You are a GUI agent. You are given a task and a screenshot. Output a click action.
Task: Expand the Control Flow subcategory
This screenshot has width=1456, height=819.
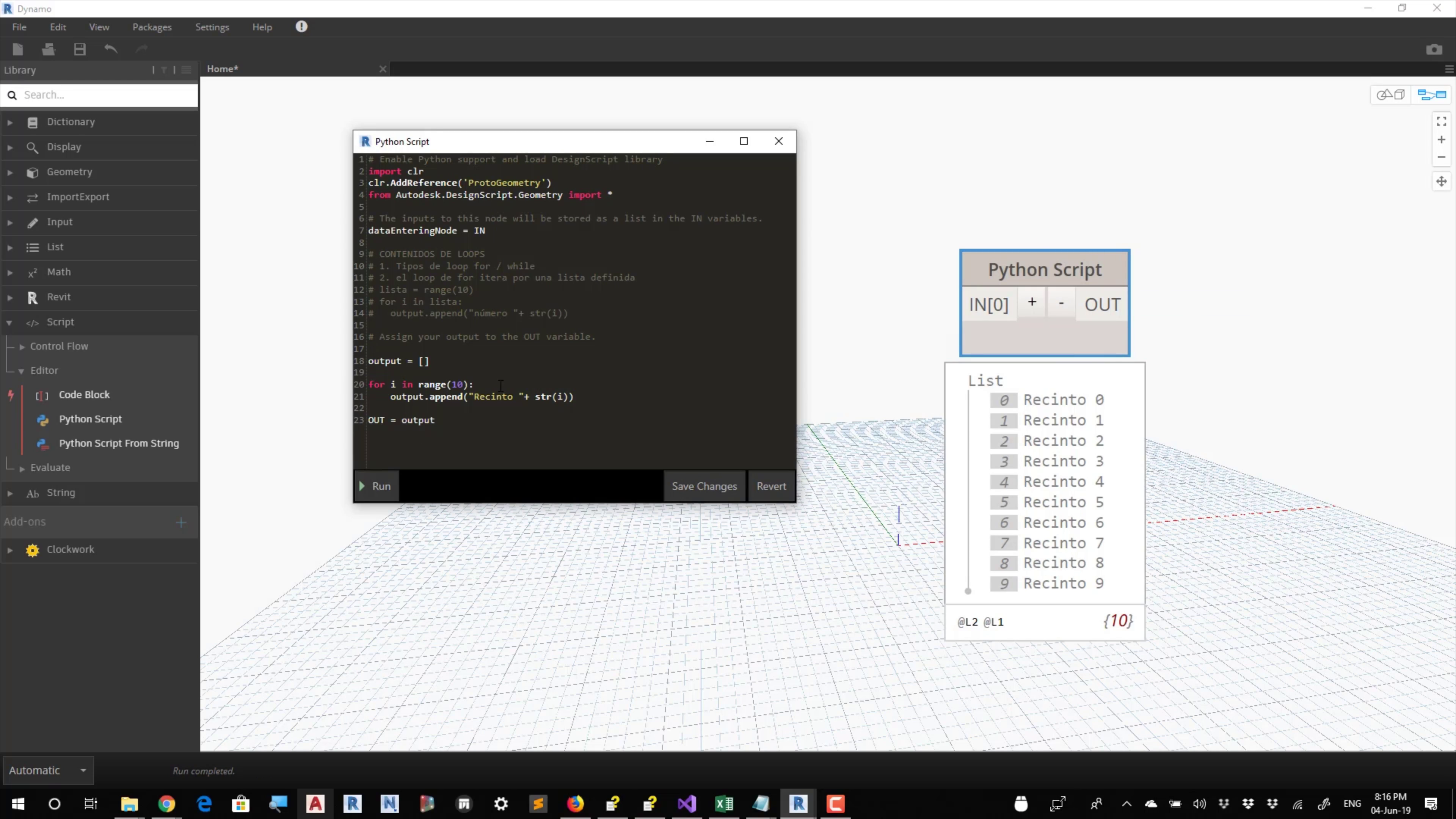click(22, 347)
